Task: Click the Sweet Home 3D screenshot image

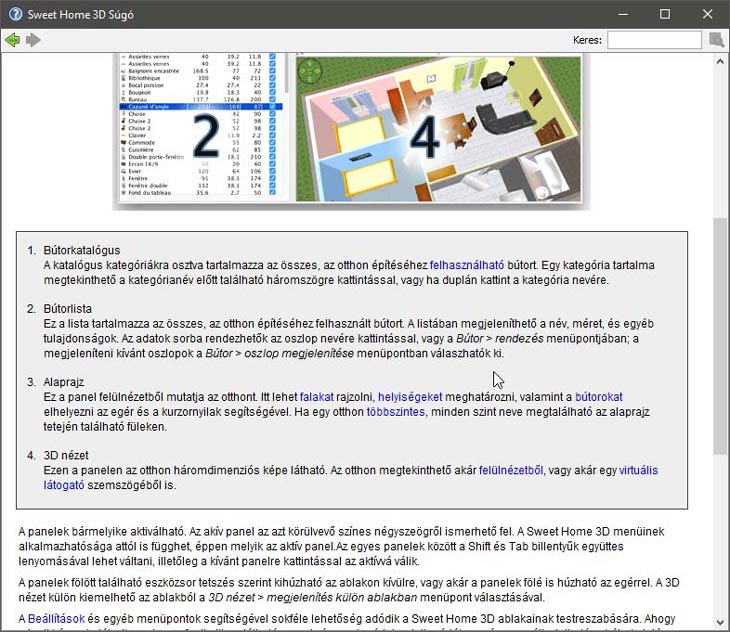Action: point(350,130)
